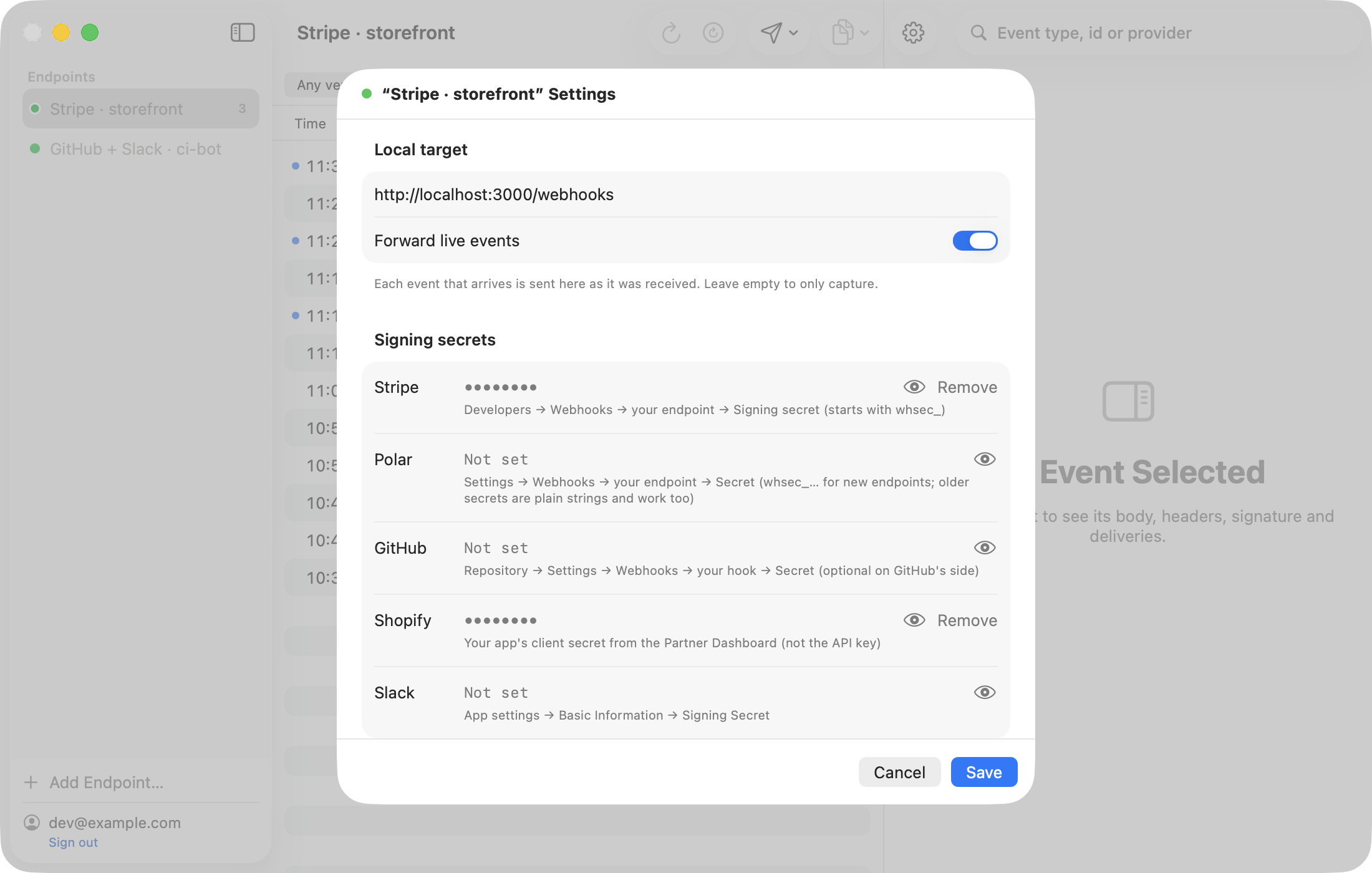Open the Any verb filter dropdown
Image resolution: width=1372 pixels, height=873 pixels.
click(312, 85)
